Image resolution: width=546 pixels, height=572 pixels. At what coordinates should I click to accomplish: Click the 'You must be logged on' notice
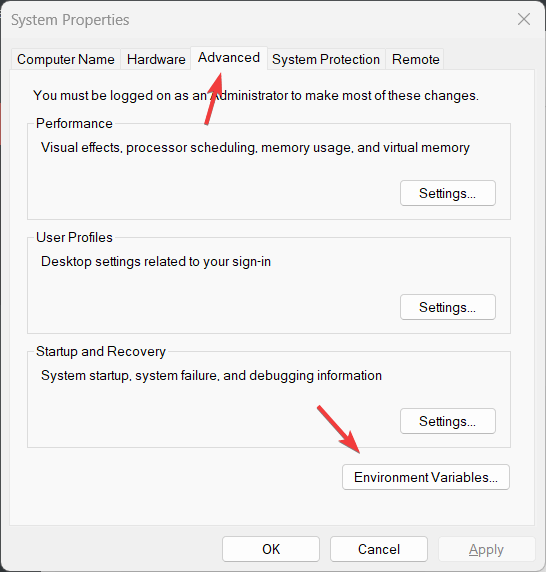tap(256, 96)
